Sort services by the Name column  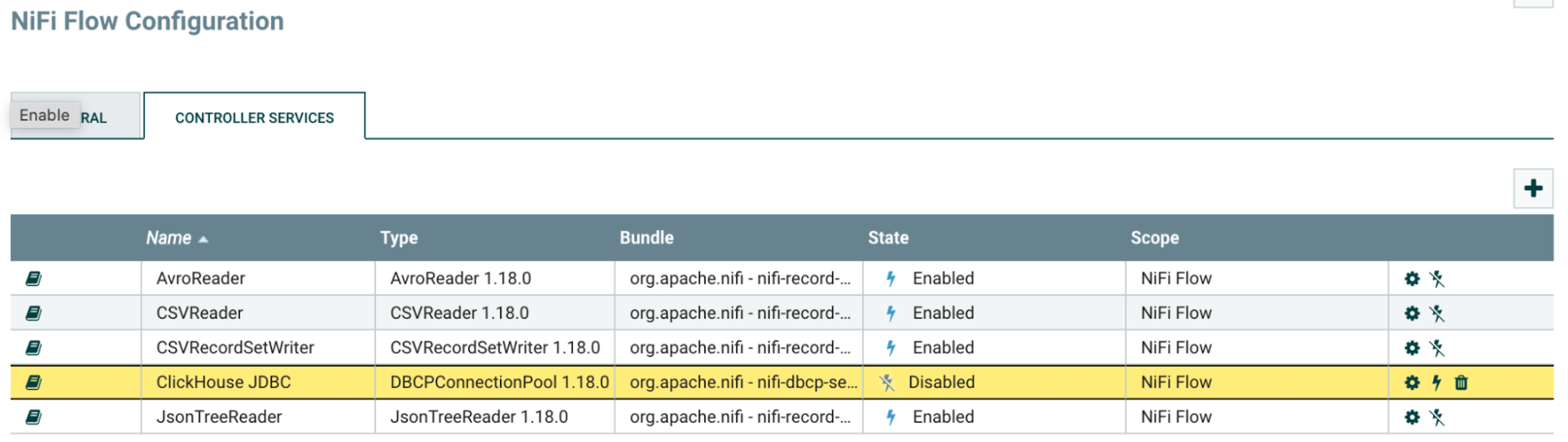(x=171, y=238)
